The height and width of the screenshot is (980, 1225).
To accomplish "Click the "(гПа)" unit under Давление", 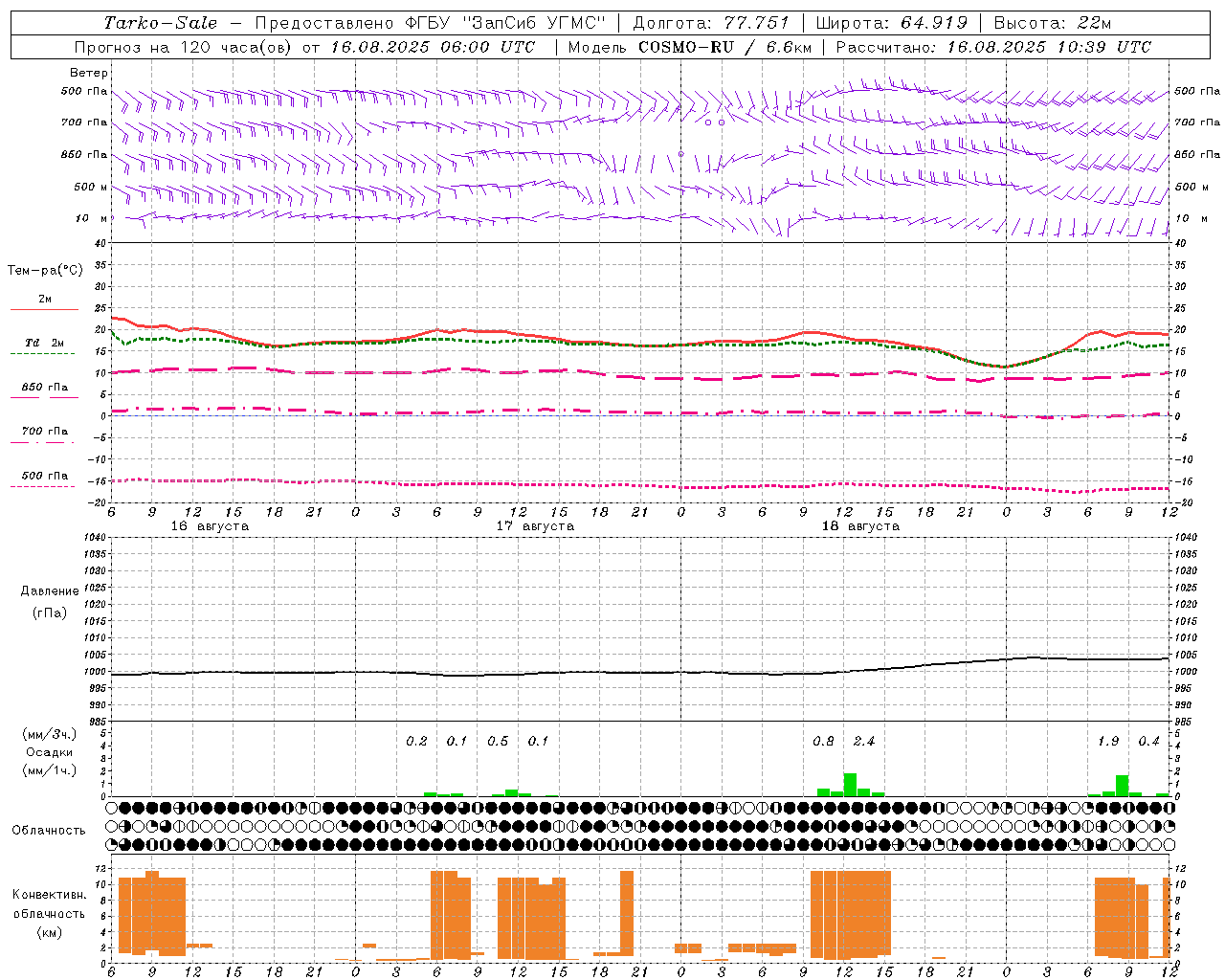I will (50, 612).
